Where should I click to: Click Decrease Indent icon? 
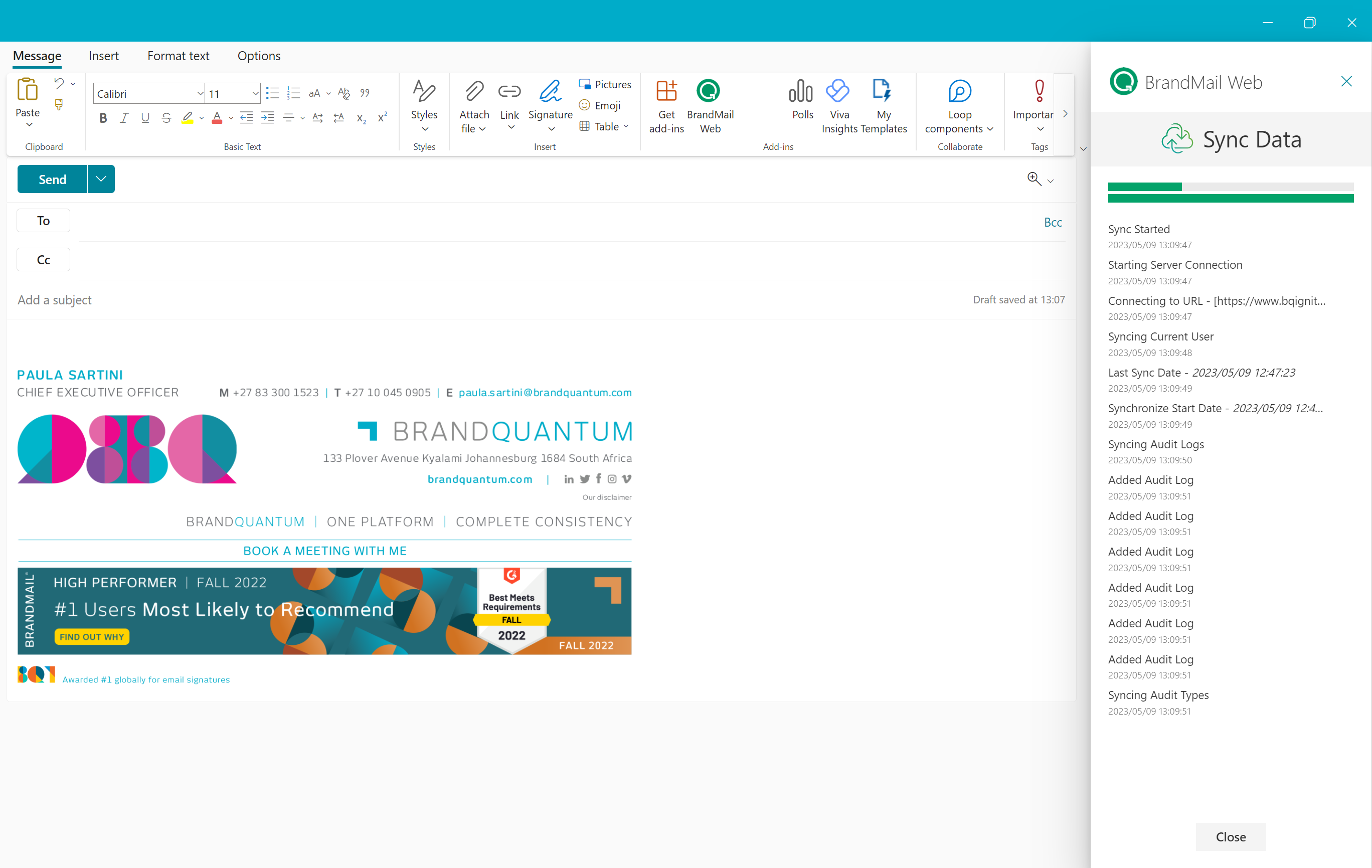click(246, 118)
